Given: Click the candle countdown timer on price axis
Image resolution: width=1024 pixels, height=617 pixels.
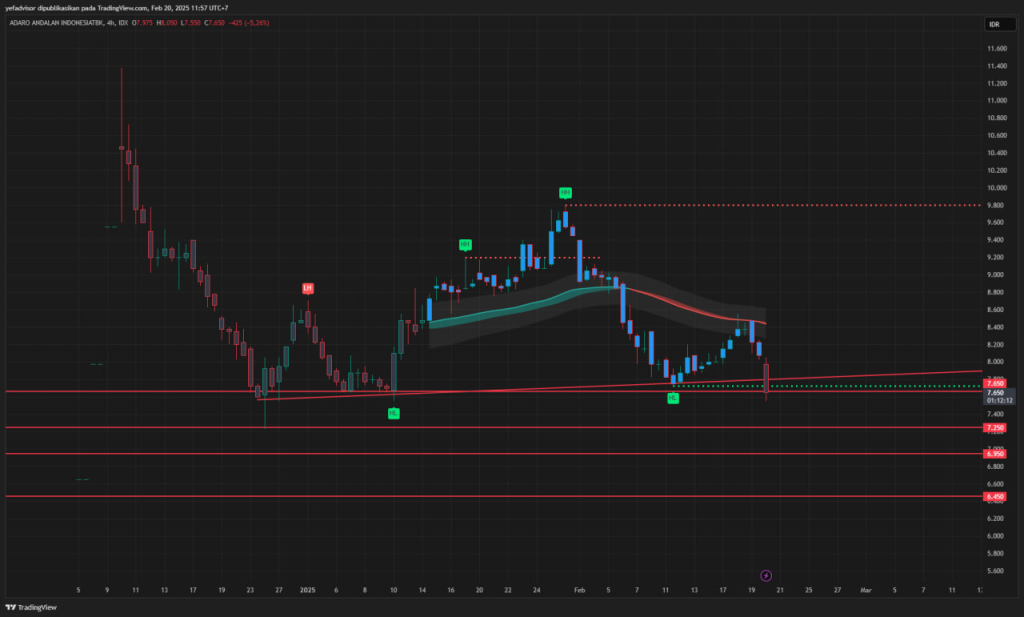Looking at the screenshot, I should coord(994,400).
